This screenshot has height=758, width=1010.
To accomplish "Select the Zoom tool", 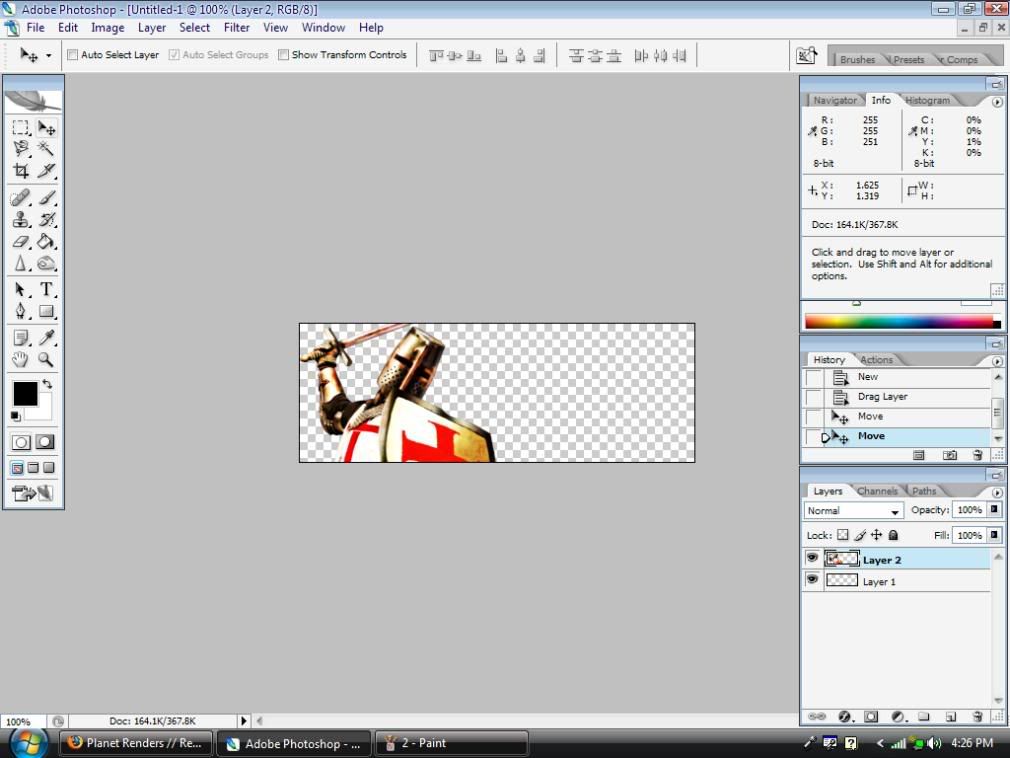I will 46,359.
